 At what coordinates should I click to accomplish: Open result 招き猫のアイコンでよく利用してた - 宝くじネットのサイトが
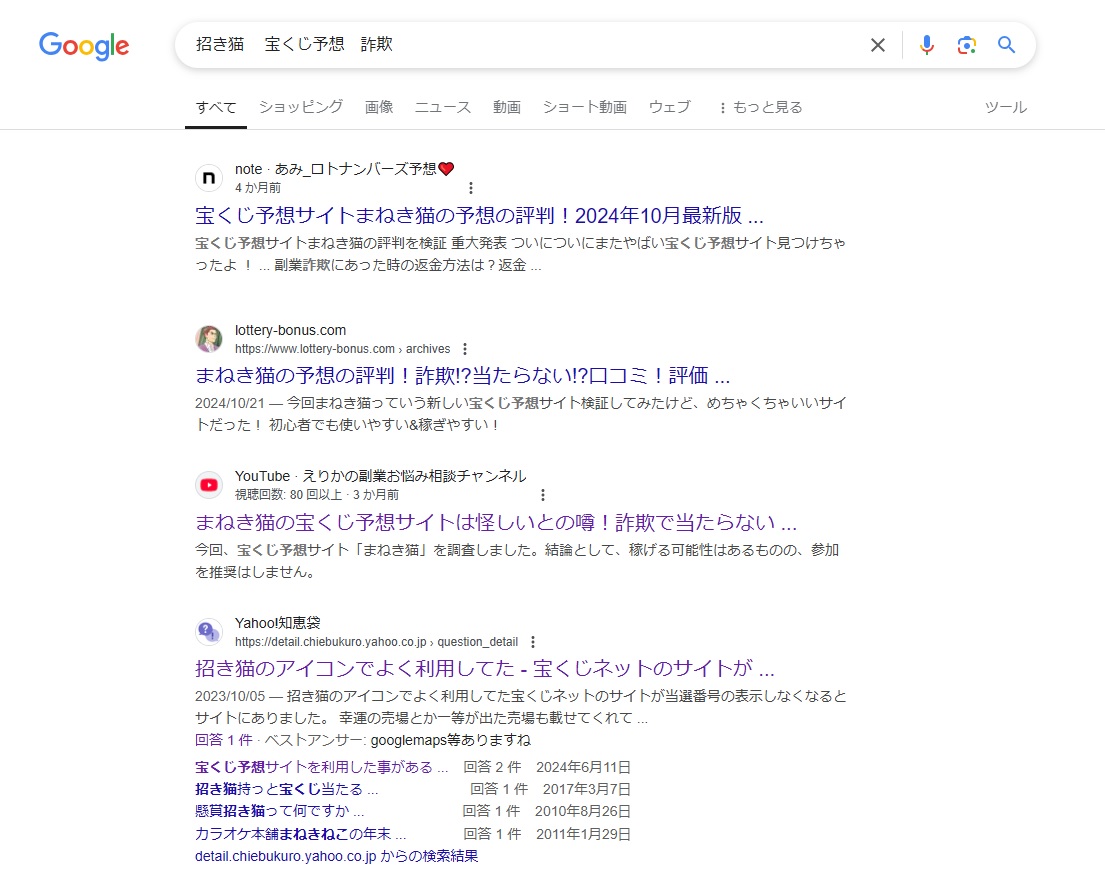[485, 668]
